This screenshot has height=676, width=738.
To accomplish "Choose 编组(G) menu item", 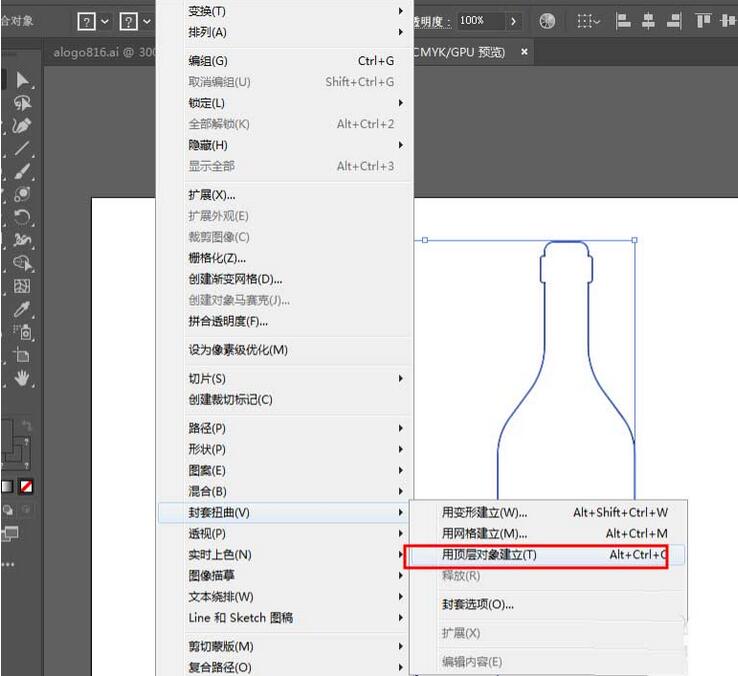I will coord(285,61).
